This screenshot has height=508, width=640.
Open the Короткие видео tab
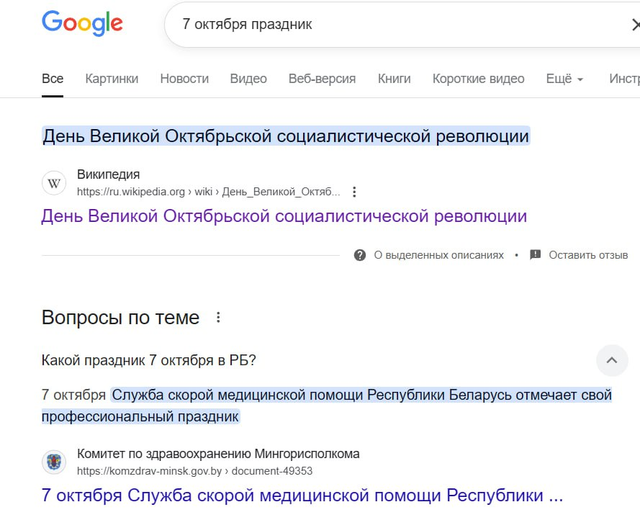click(478, 78)
